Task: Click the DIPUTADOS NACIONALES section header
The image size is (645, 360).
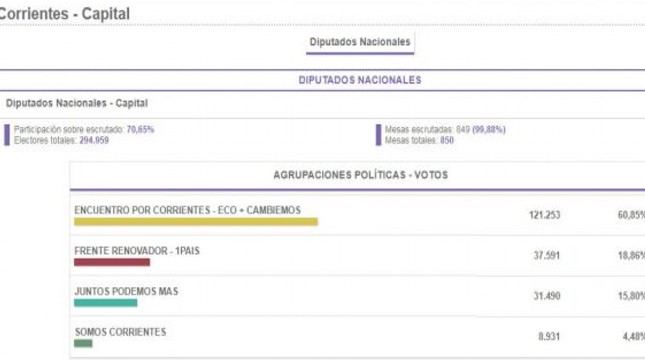Action: (x=360, y=80)
